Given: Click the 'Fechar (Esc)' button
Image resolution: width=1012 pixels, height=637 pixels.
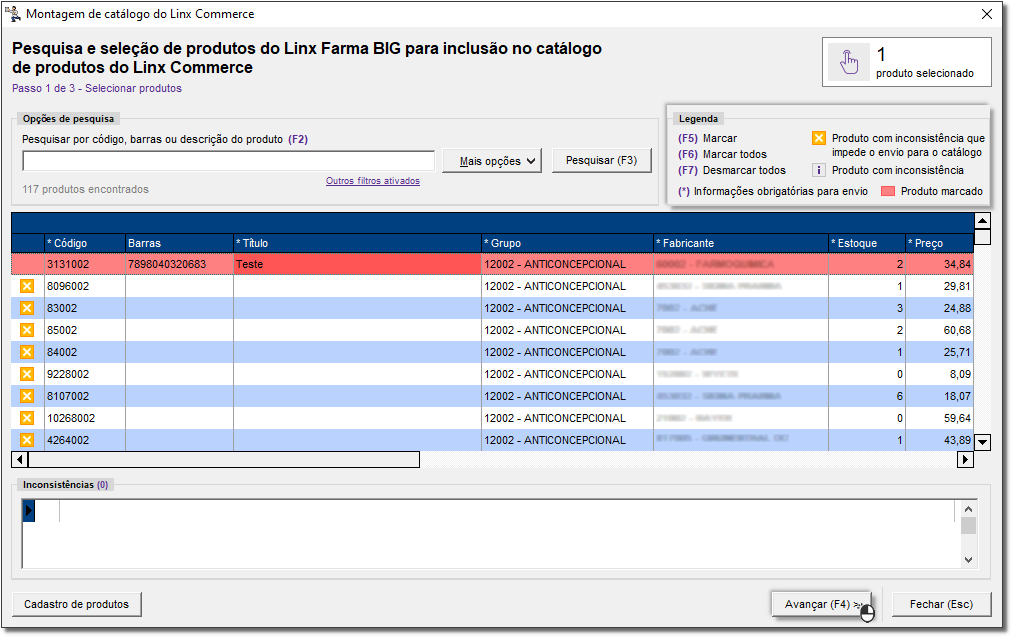Looking at the screenshot, I should [942, 604].
